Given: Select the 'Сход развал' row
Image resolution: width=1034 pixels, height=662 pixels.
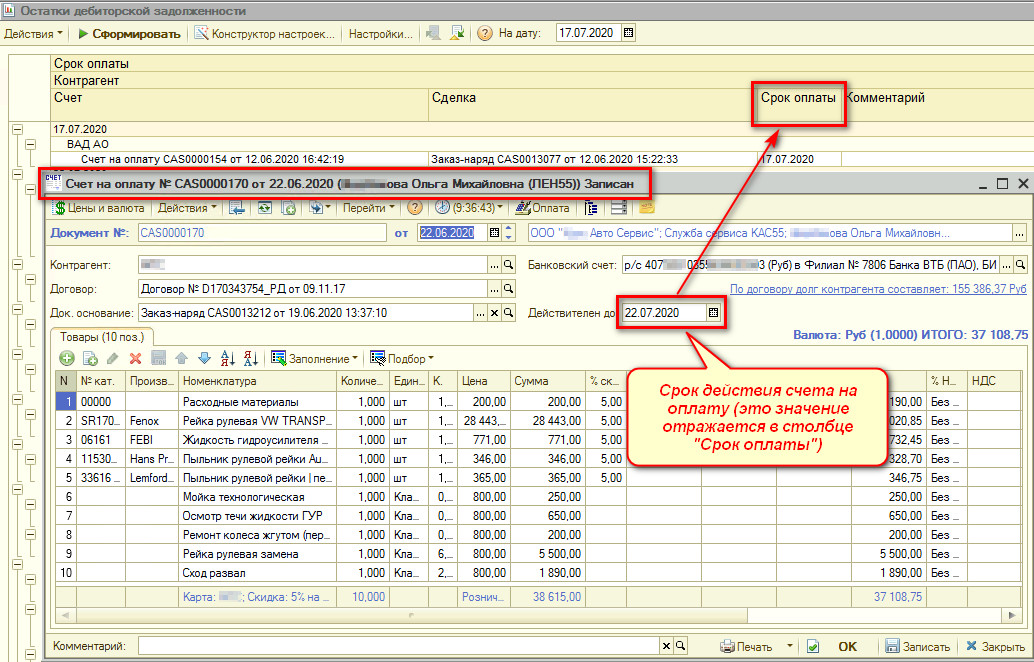Looking at the screenshot, I should tap(538, 573).
